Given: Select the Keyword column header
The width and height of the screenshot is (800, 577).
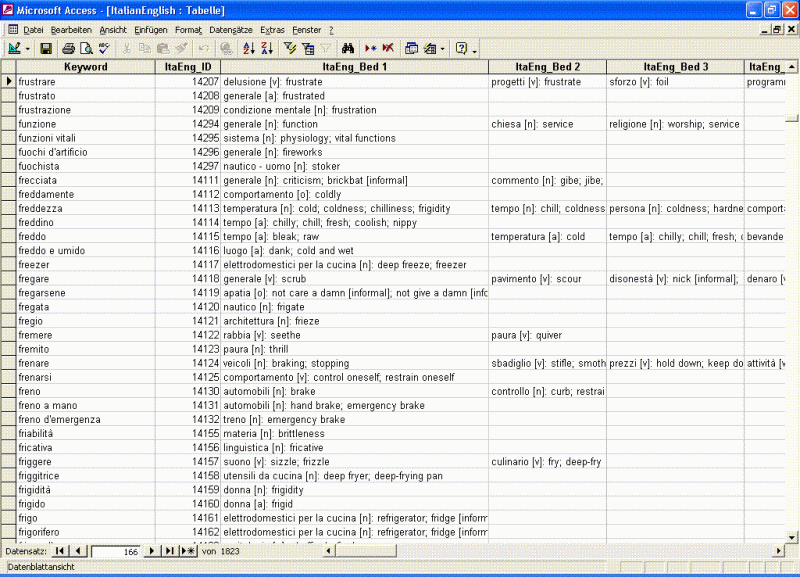Looking at the screenshot, I should coord(86,67).
